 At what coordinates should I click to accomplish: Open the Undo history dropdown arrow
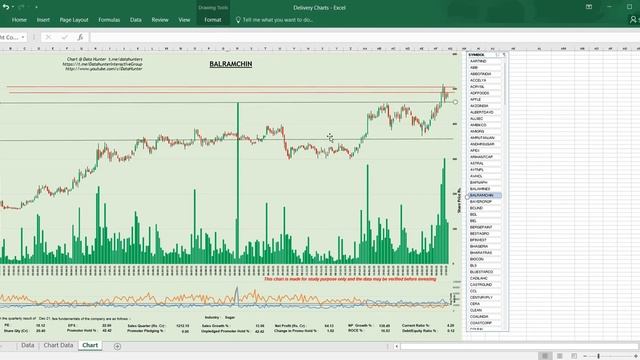[13, 7]
